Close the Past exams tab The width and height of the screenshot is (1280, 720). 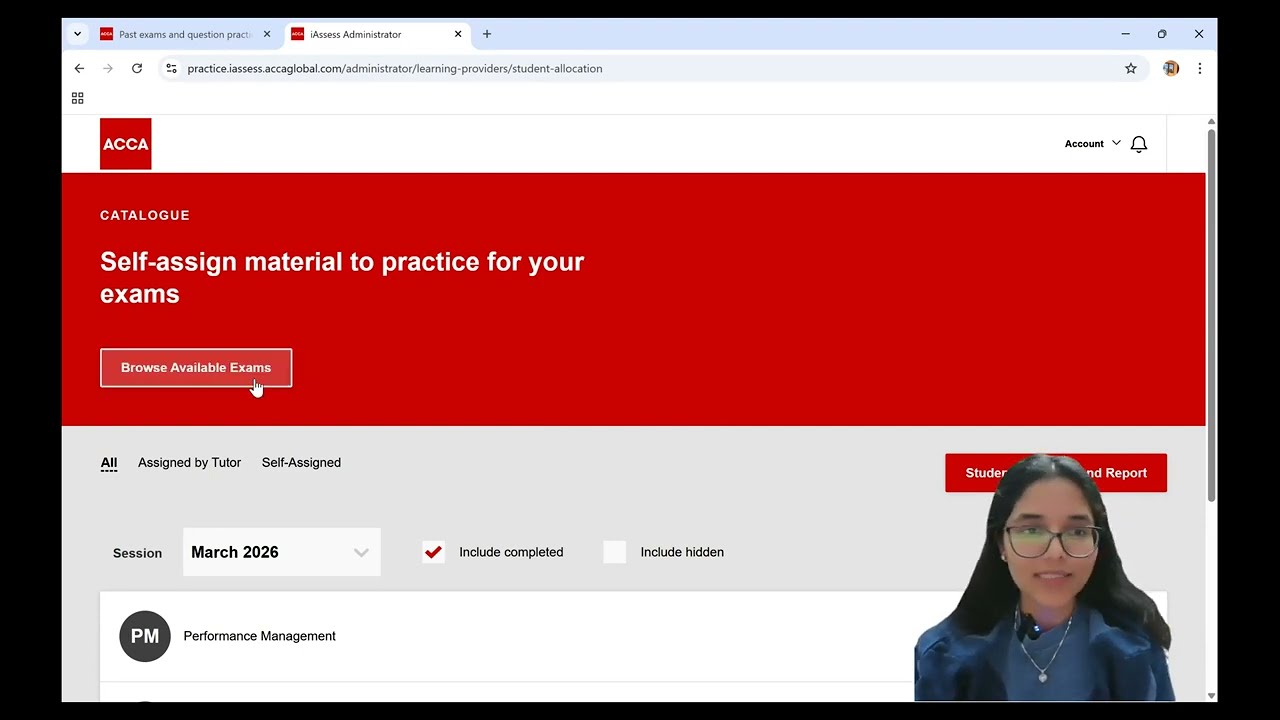click(267, 34)
